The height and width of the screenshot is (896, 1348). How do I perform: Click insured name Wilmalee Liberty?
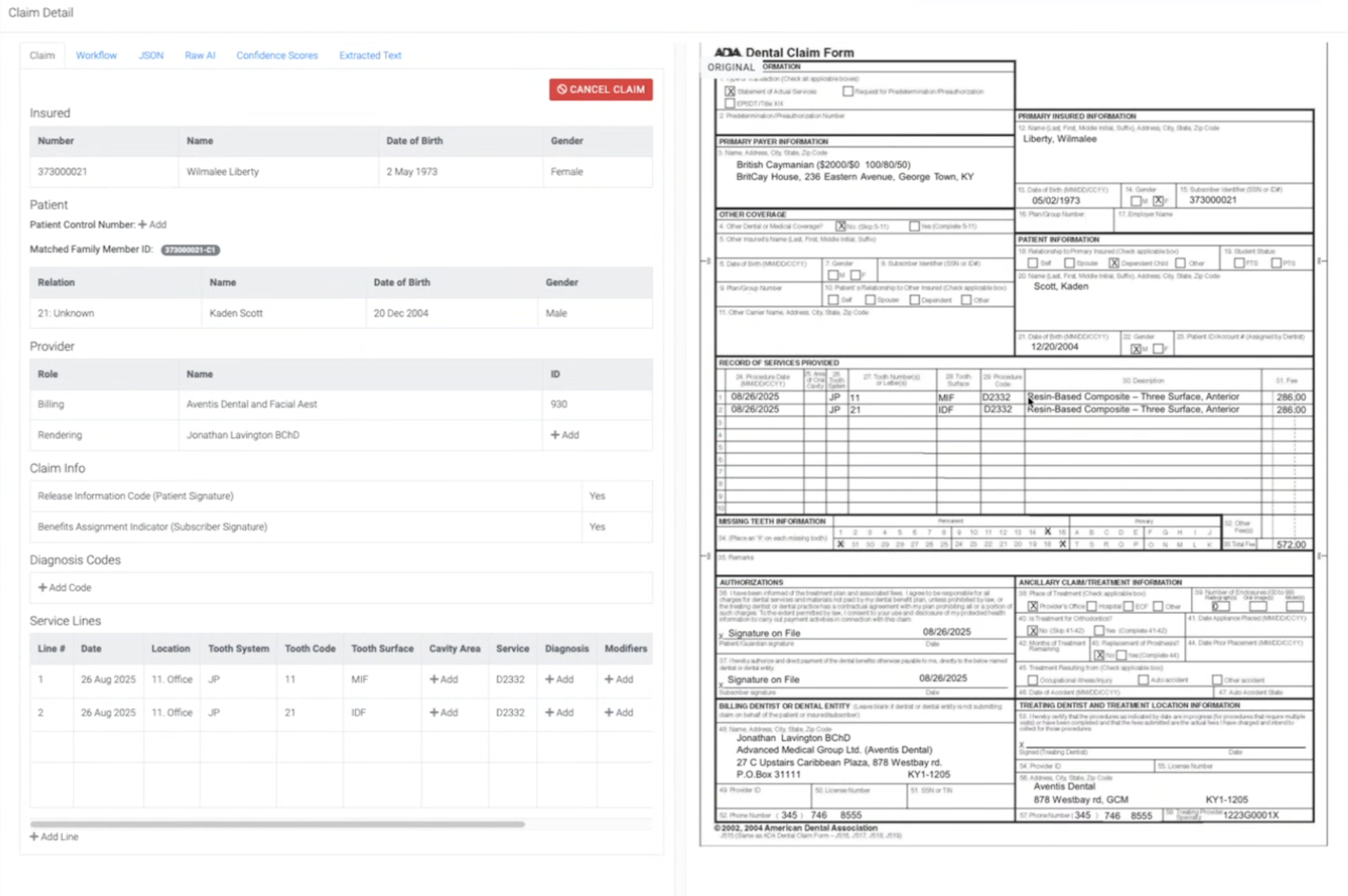223,172
